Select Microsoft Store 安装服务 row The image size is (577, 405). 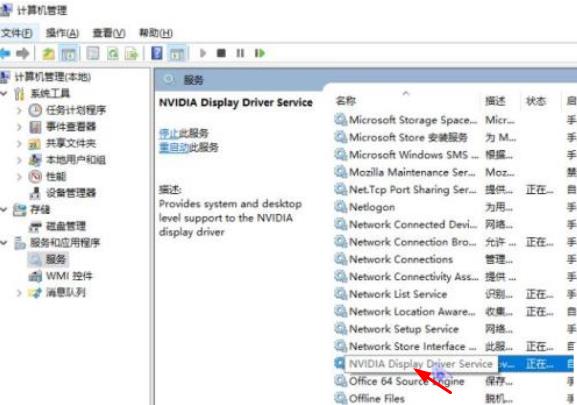455,137
